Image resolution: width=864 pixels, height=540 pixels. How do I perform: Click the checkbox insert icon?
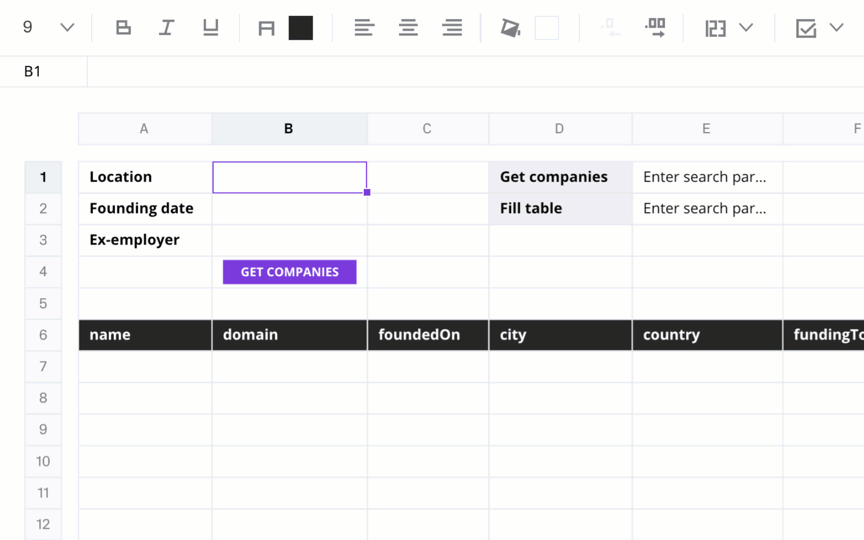tap(806, 28)
